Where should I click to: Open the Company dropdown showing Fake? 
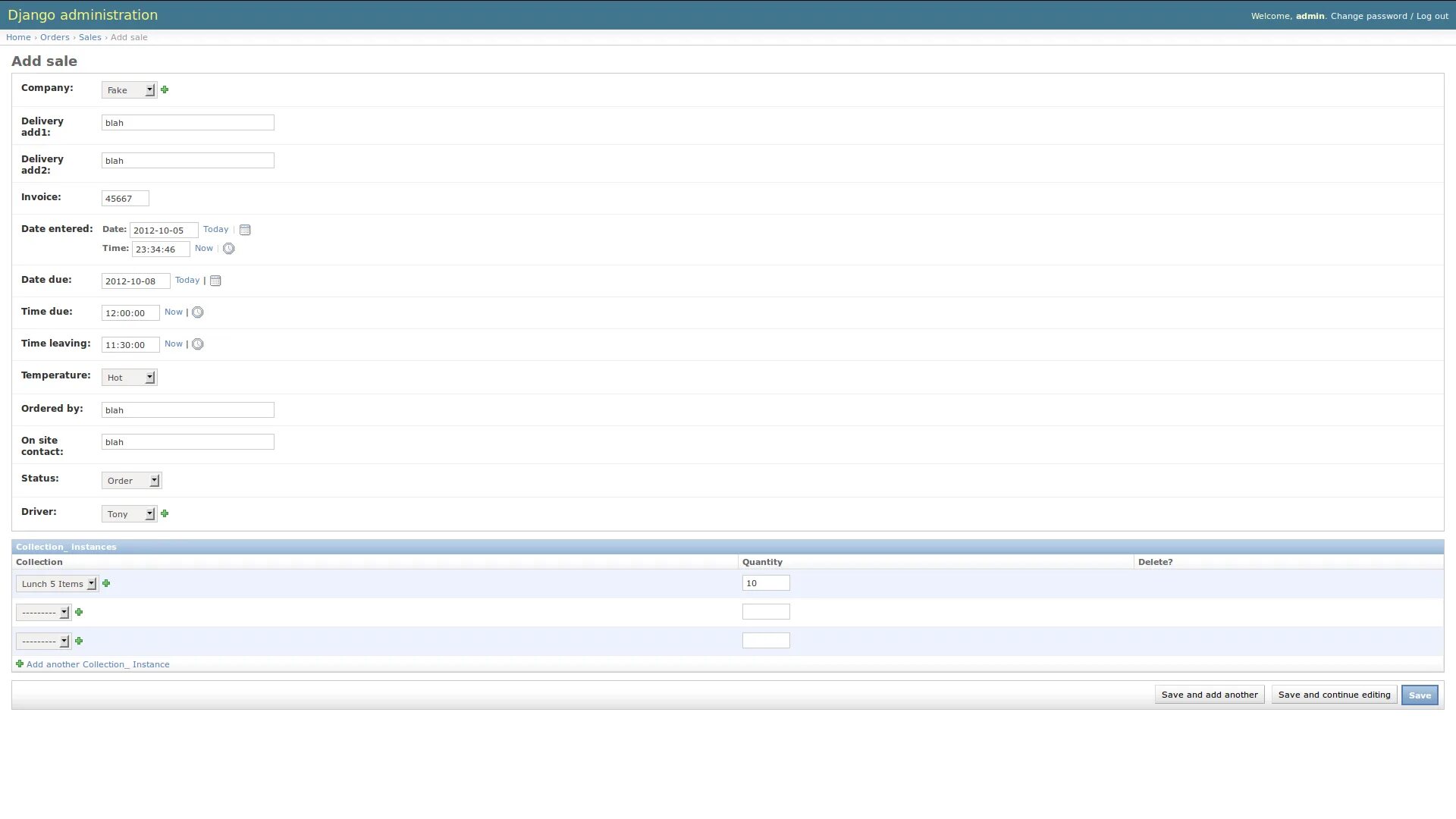[129, 90]
